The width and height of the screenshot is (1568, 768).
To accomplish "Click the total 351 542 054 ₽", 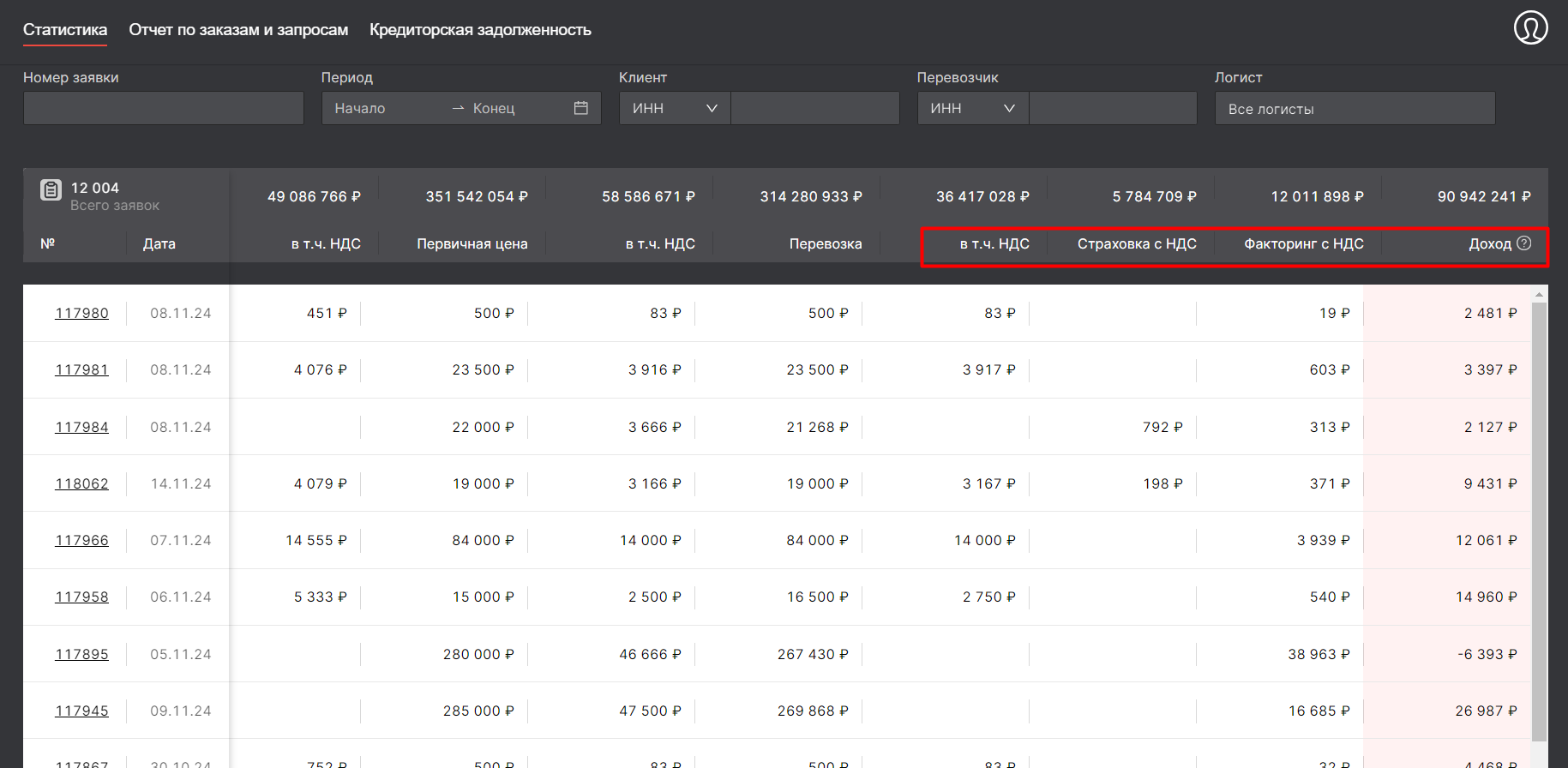I will [x=477, y=196].
